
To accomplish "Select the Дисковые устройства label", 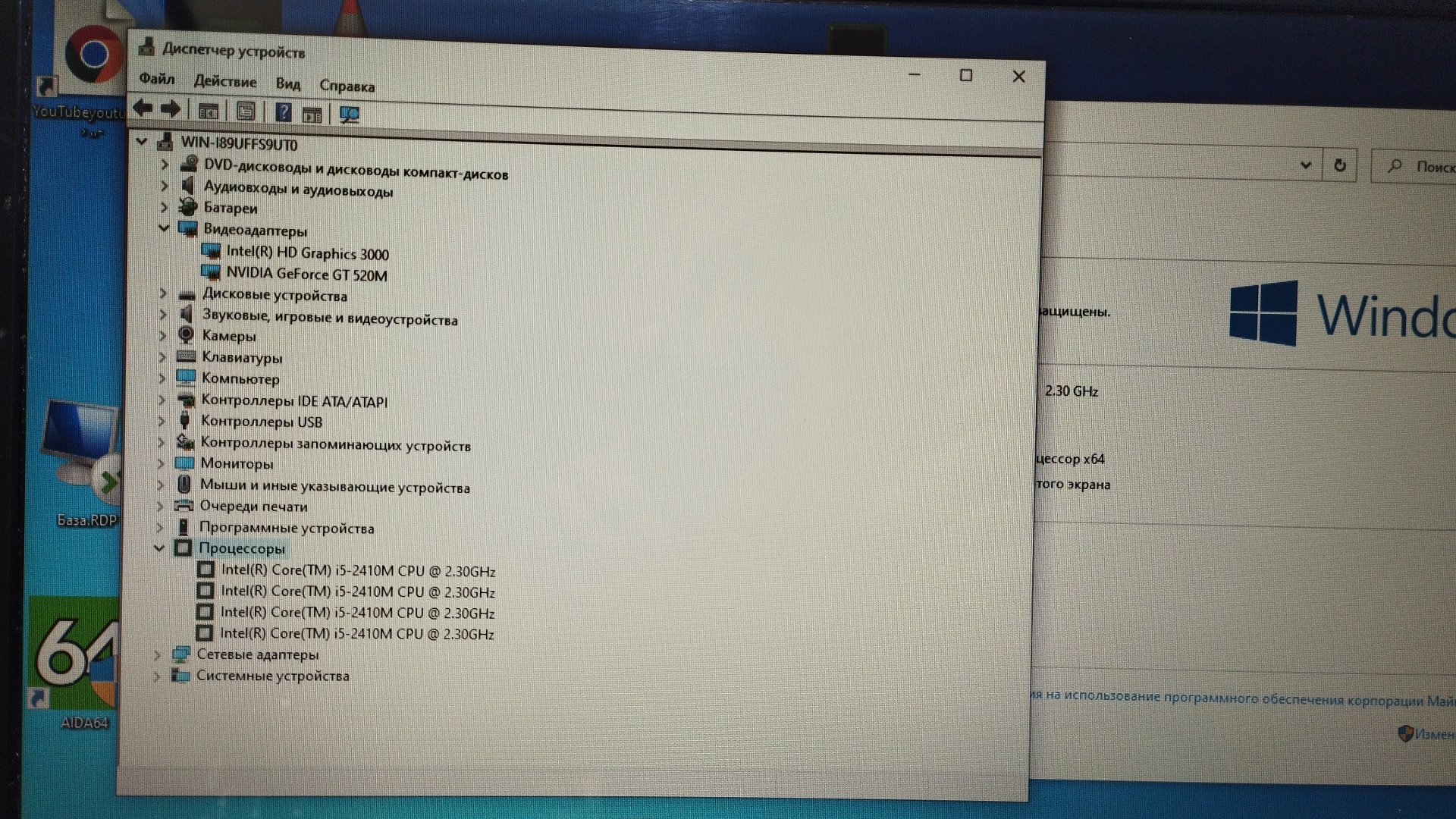I will tap(275, 294).
